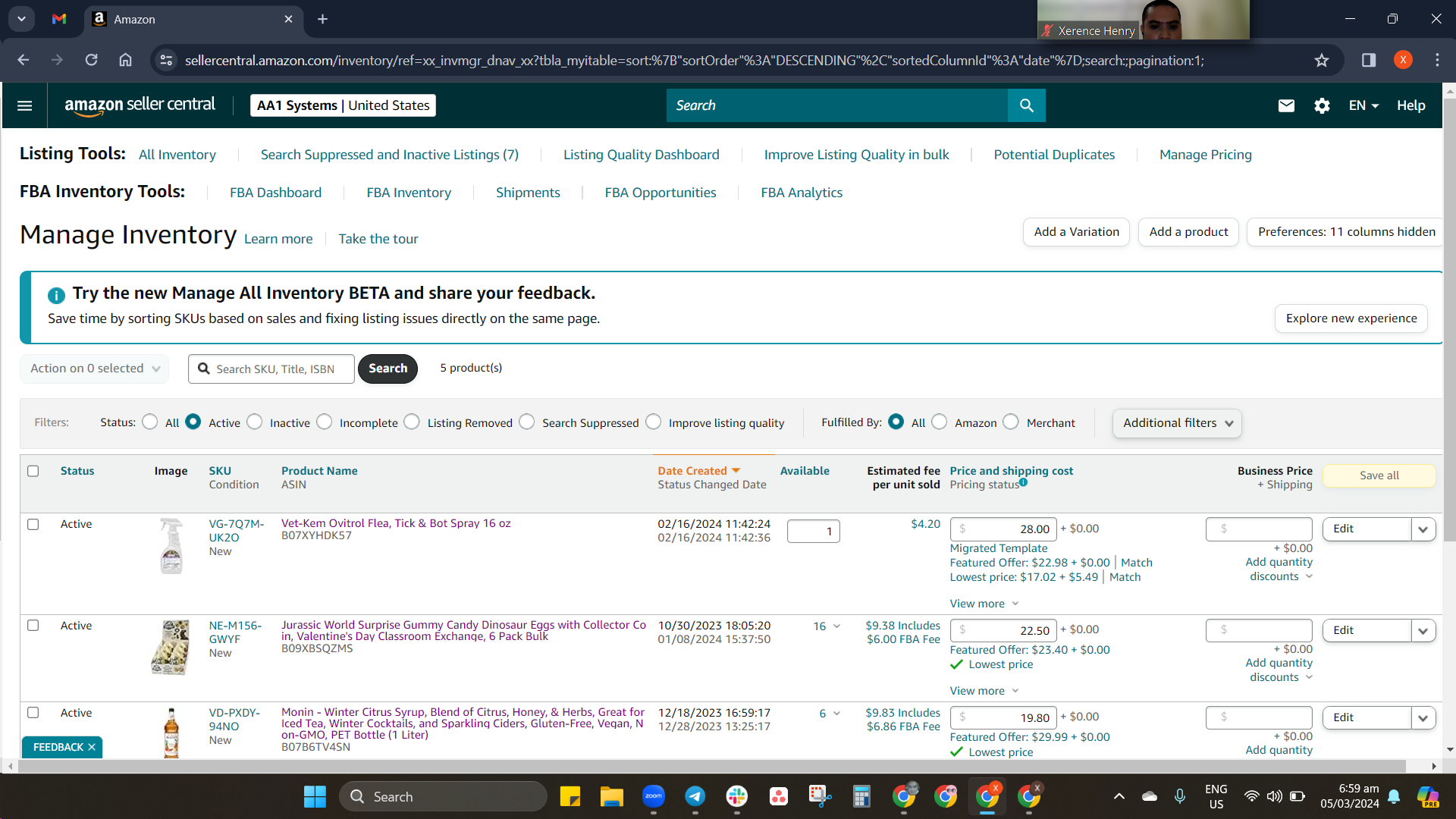The width and height of the screenshot is (1456, 819).
Task: Click the Add a Variation button
Action: (x=1076, y=232)
